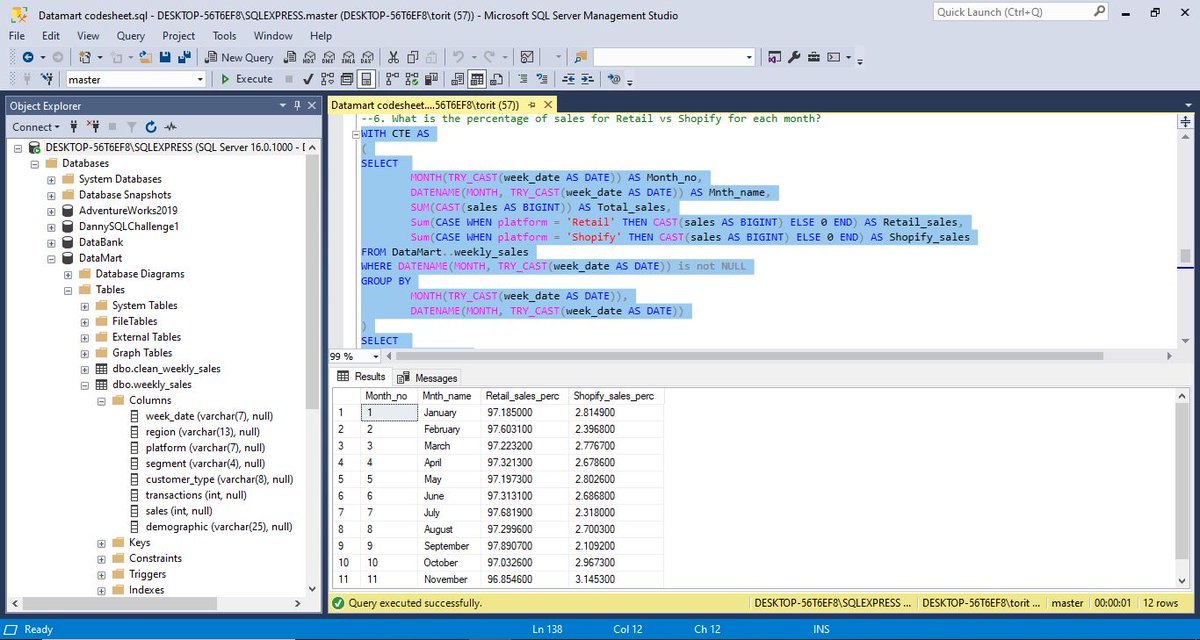Open the File menu

[x=17, y=35]
